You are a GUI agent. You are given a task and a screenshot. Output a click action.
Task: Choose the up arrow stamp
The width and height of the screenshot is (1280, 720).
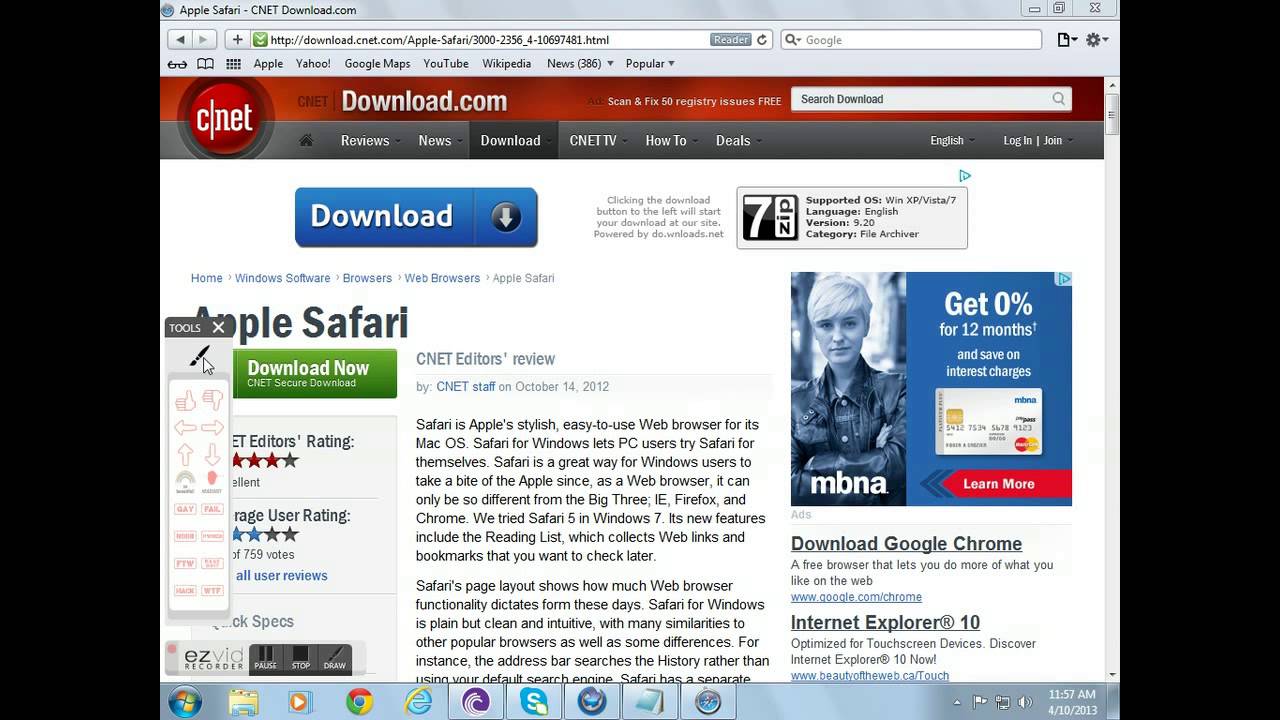coord(185,455)
